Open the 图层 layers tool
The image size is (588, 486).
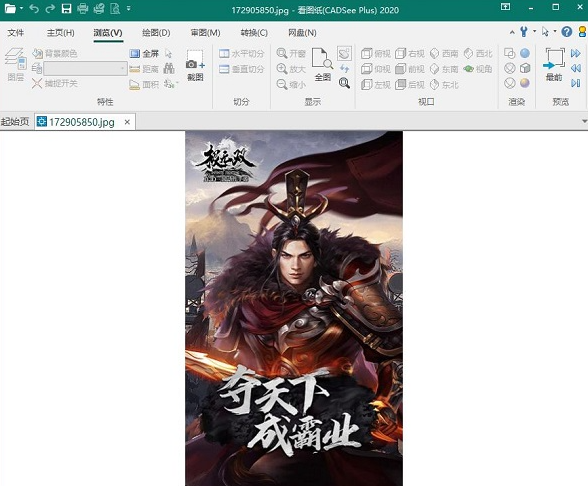(16, 64)
